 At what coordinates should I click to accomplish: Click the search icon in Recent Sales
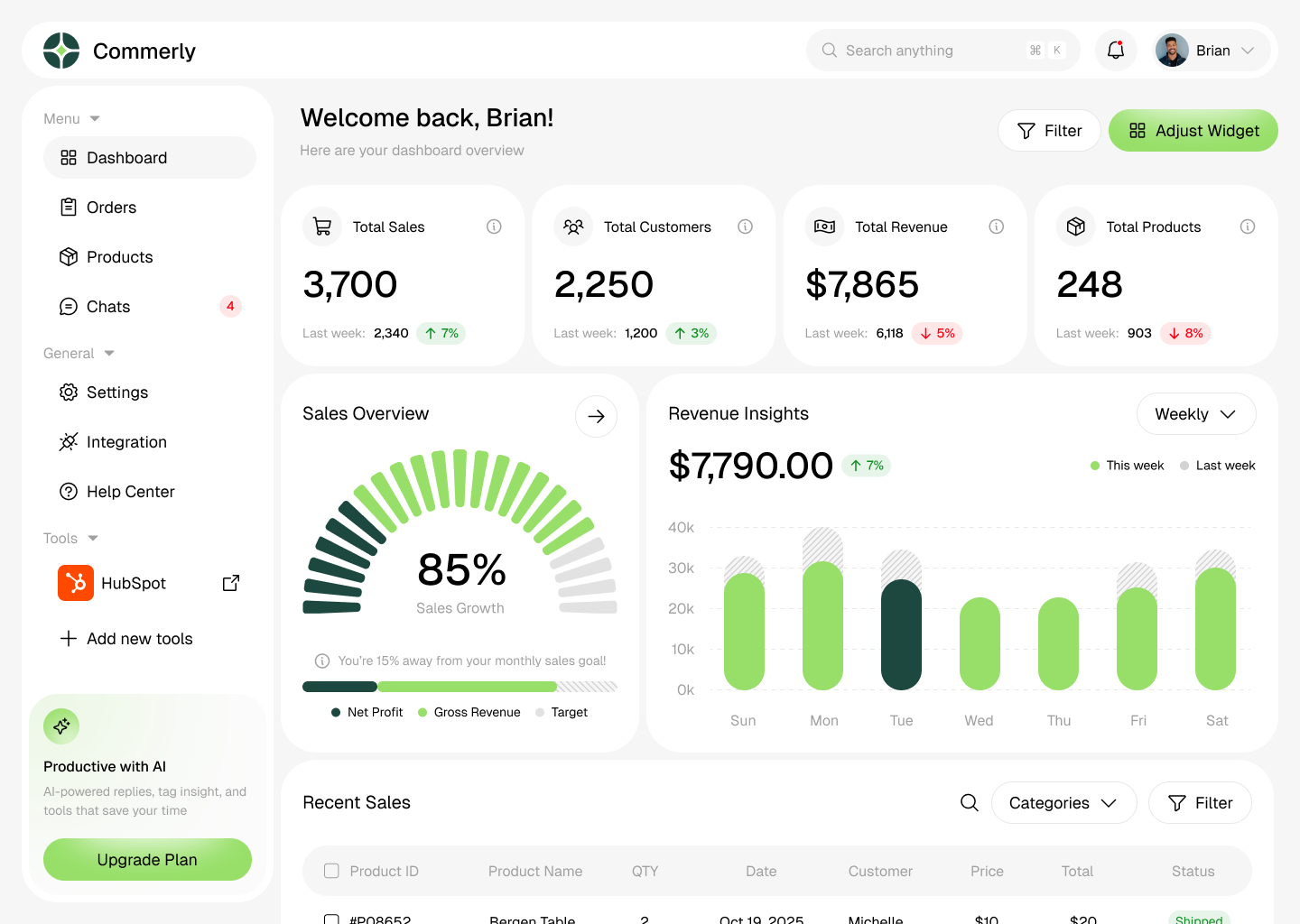coord(969,802)
